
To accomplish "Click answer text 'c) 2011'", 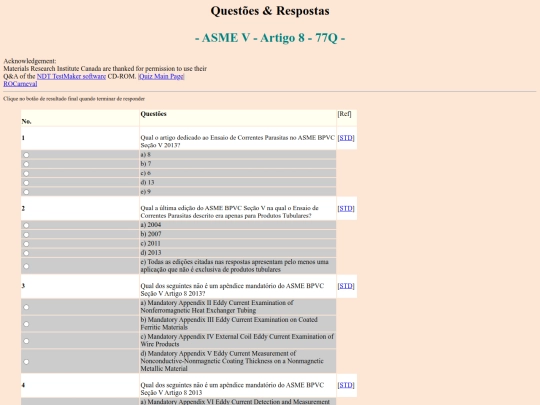I will coord(150,243).
